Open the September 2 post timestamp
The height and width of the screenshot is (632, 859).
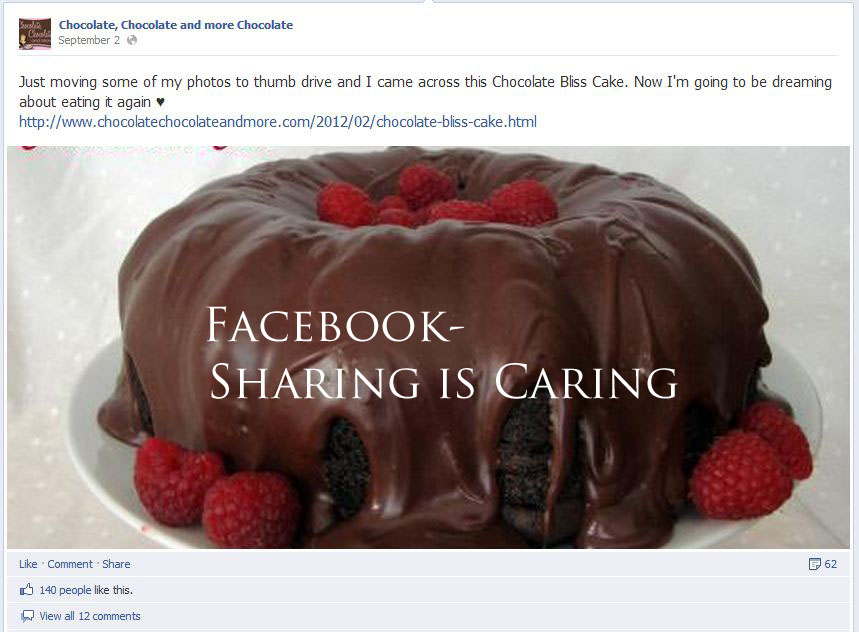(89, 40)
